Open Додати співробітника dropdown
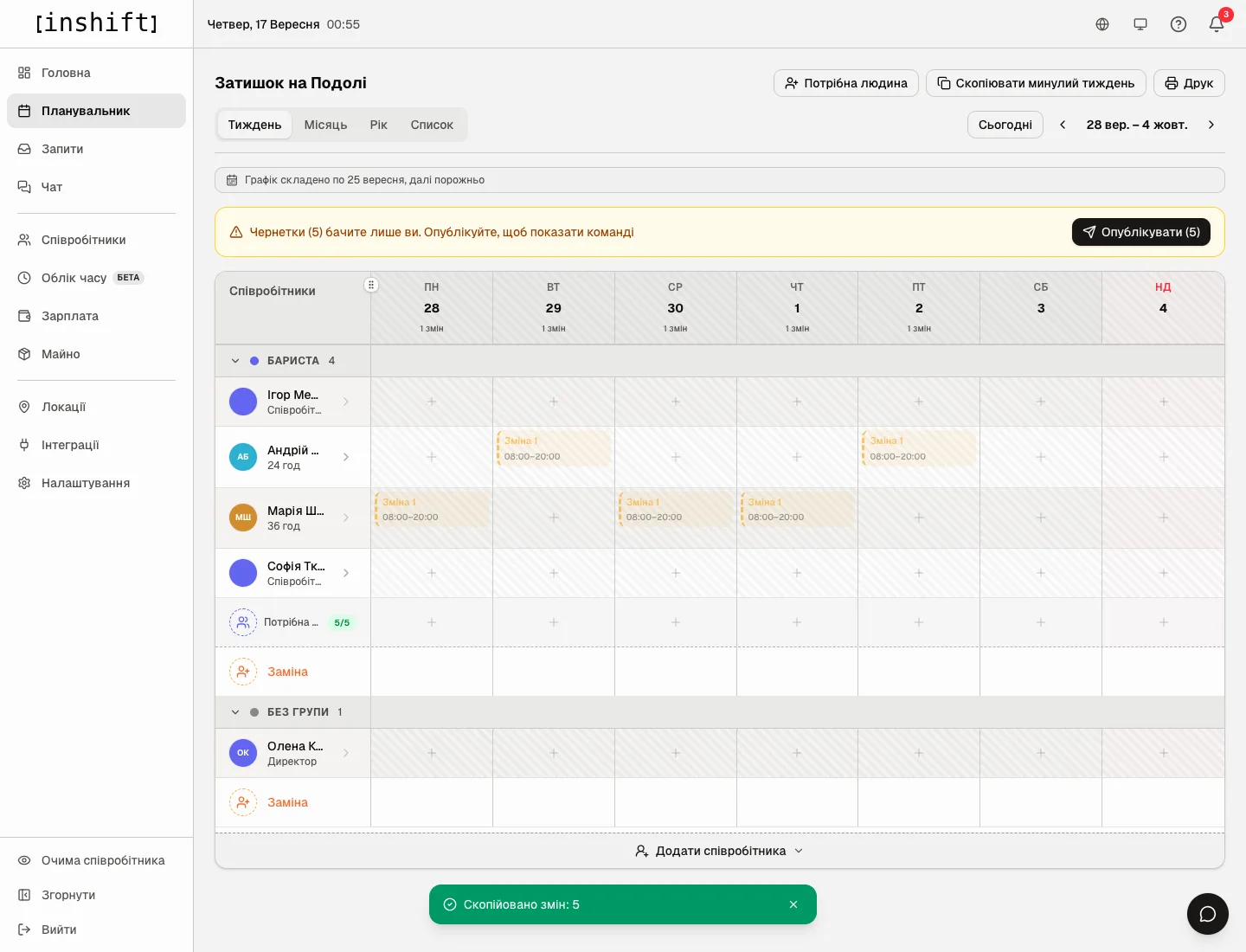 tap(720, 851)
